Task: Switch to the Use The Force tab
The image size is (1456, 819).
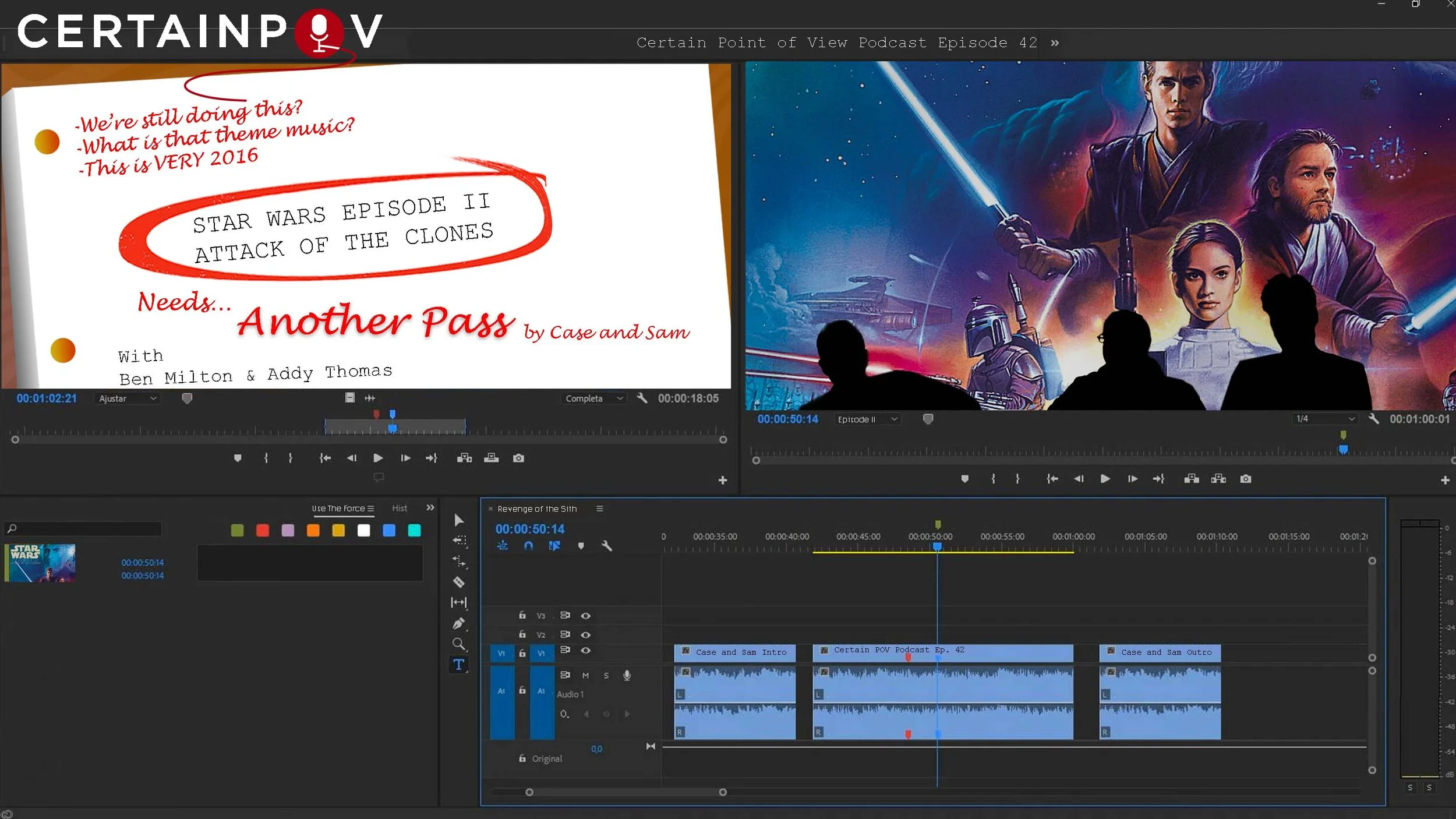Action: 338,509
